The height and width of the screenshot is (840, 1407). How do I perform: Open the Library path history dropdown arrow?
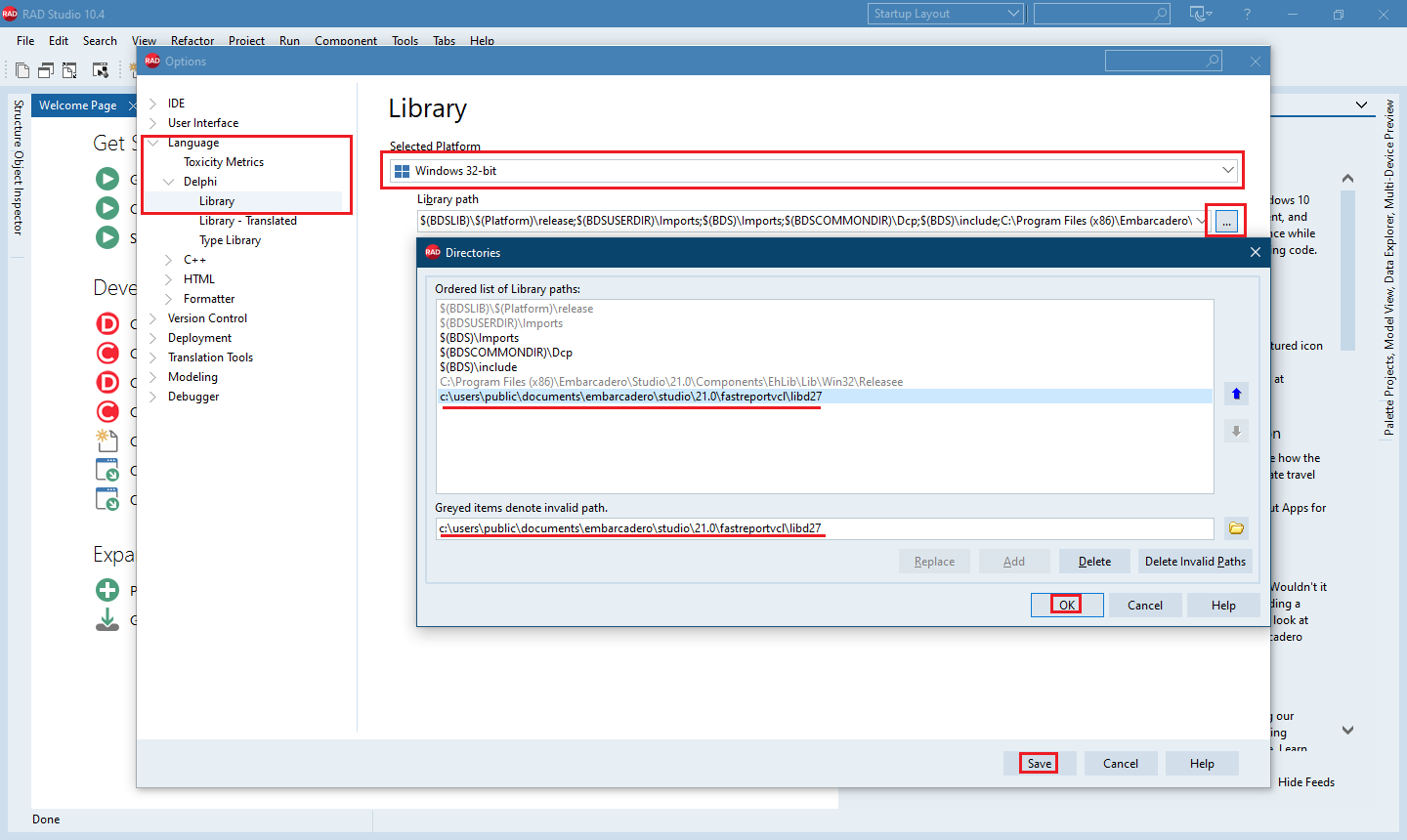click(1201, 221)
